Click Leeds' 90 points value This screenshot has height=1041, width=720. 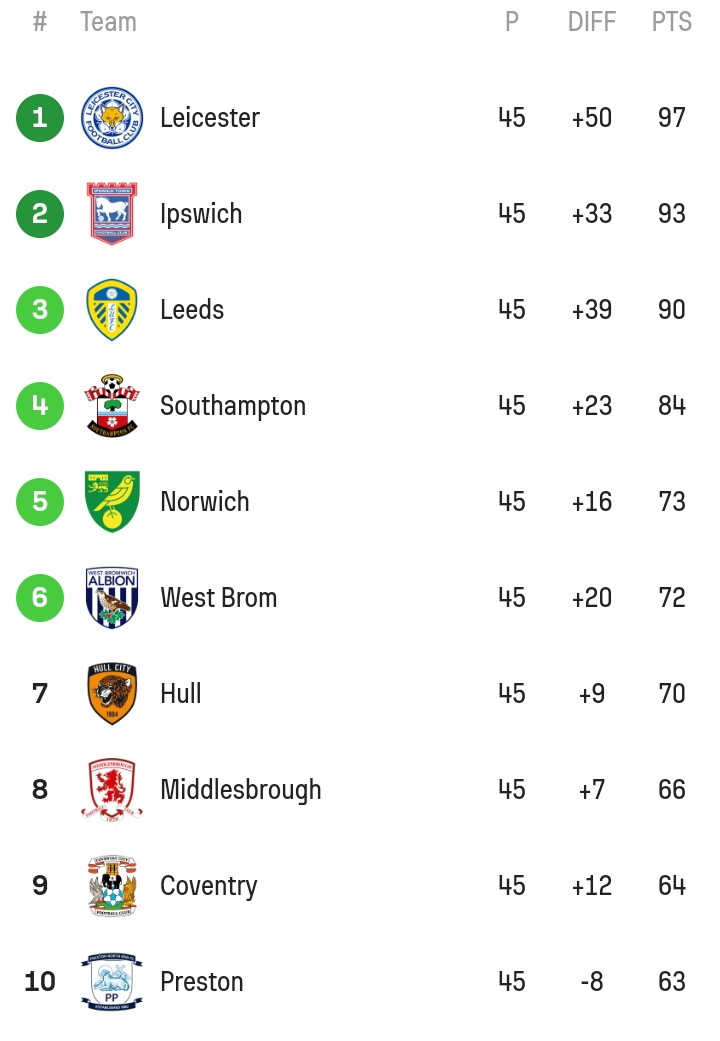(x=672, y=309)
